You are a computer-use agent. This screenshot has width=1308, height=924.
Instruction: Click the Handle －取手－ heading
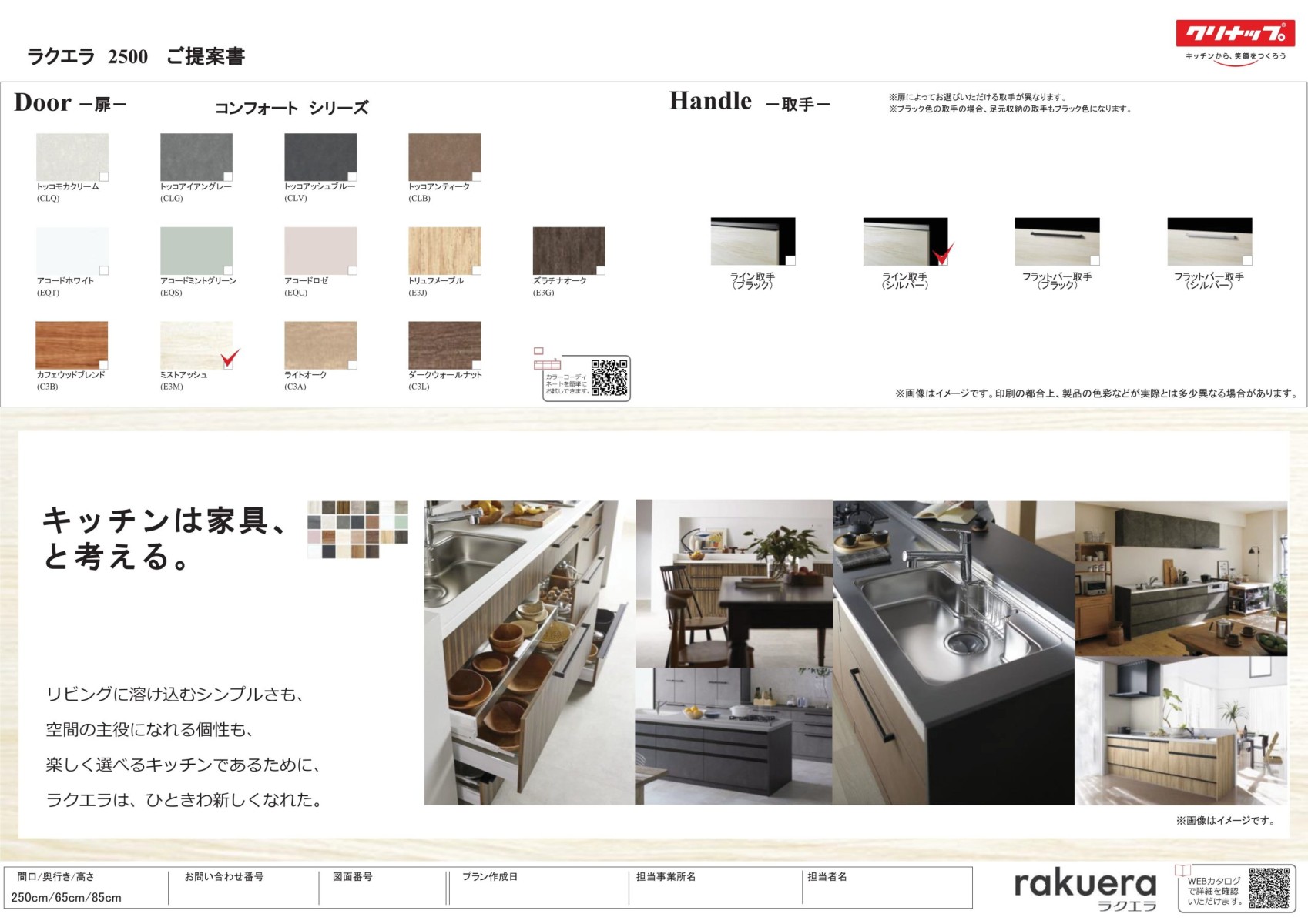[750, 102]
